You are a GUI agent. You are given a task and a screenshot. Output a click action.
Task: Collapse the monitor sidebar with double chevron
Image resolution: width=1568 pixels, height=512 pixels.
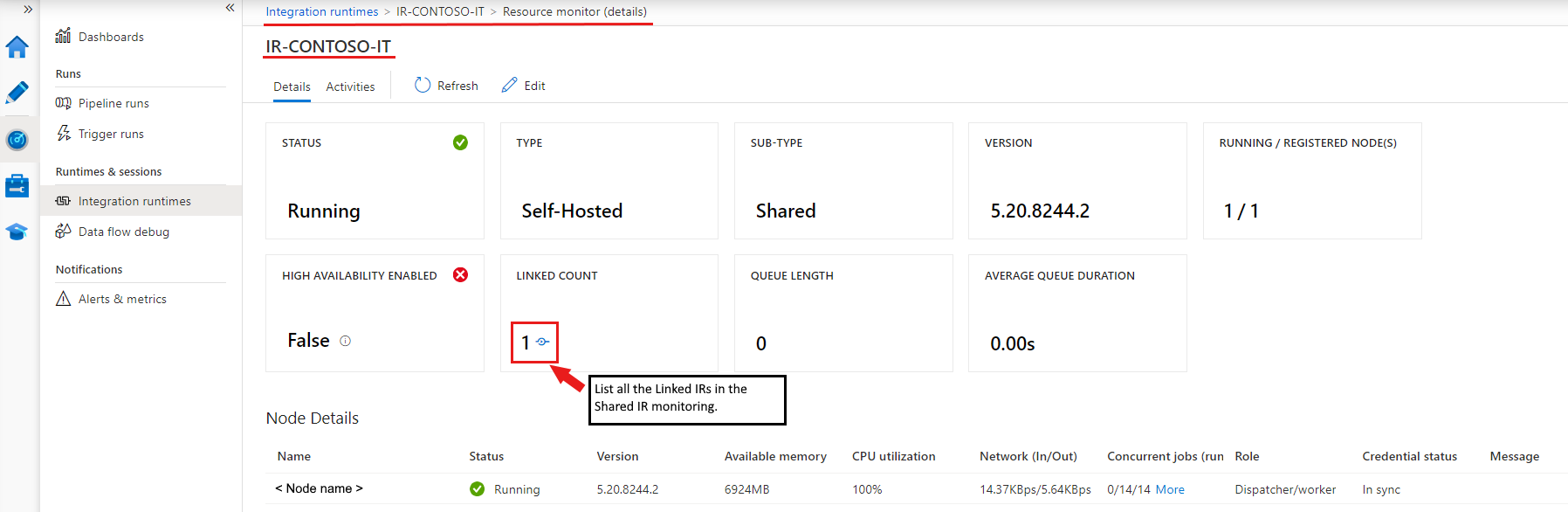tap(230, 8)
